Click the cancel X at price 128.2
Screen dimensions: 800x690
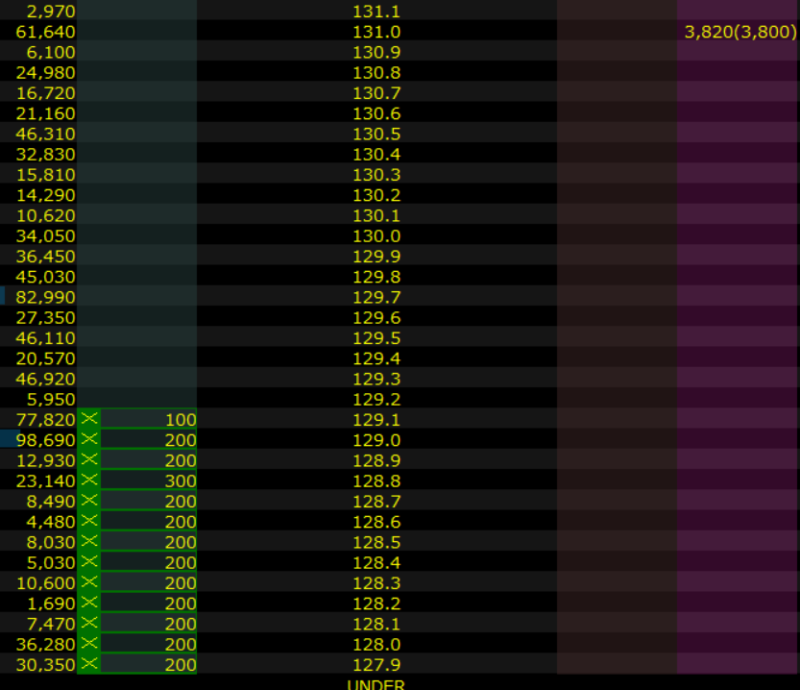(90, 603)
